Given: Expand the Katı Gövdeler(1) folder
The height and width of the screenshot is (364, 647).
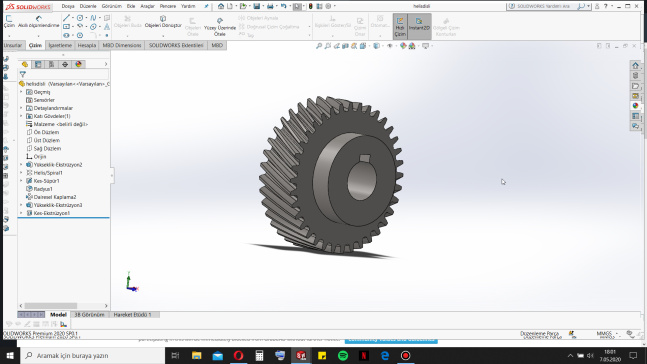Looking at the screenshot, I should (x=21, y=116).
